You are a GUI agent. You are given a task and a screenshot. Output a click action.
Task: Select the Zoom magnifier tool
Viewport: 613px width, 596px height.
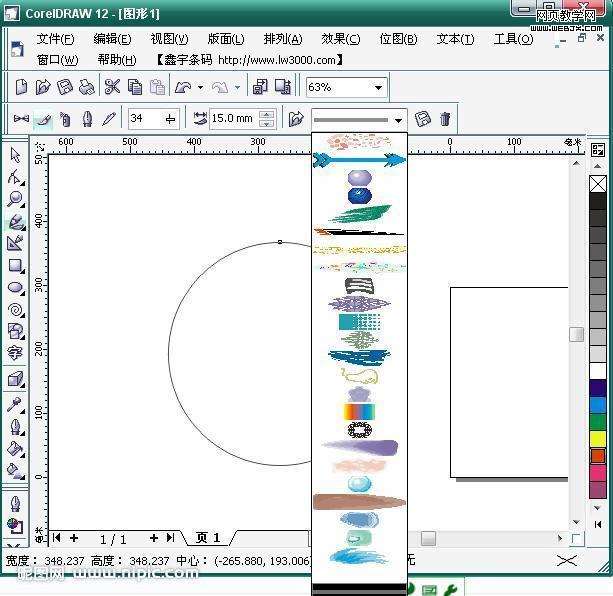15,199
